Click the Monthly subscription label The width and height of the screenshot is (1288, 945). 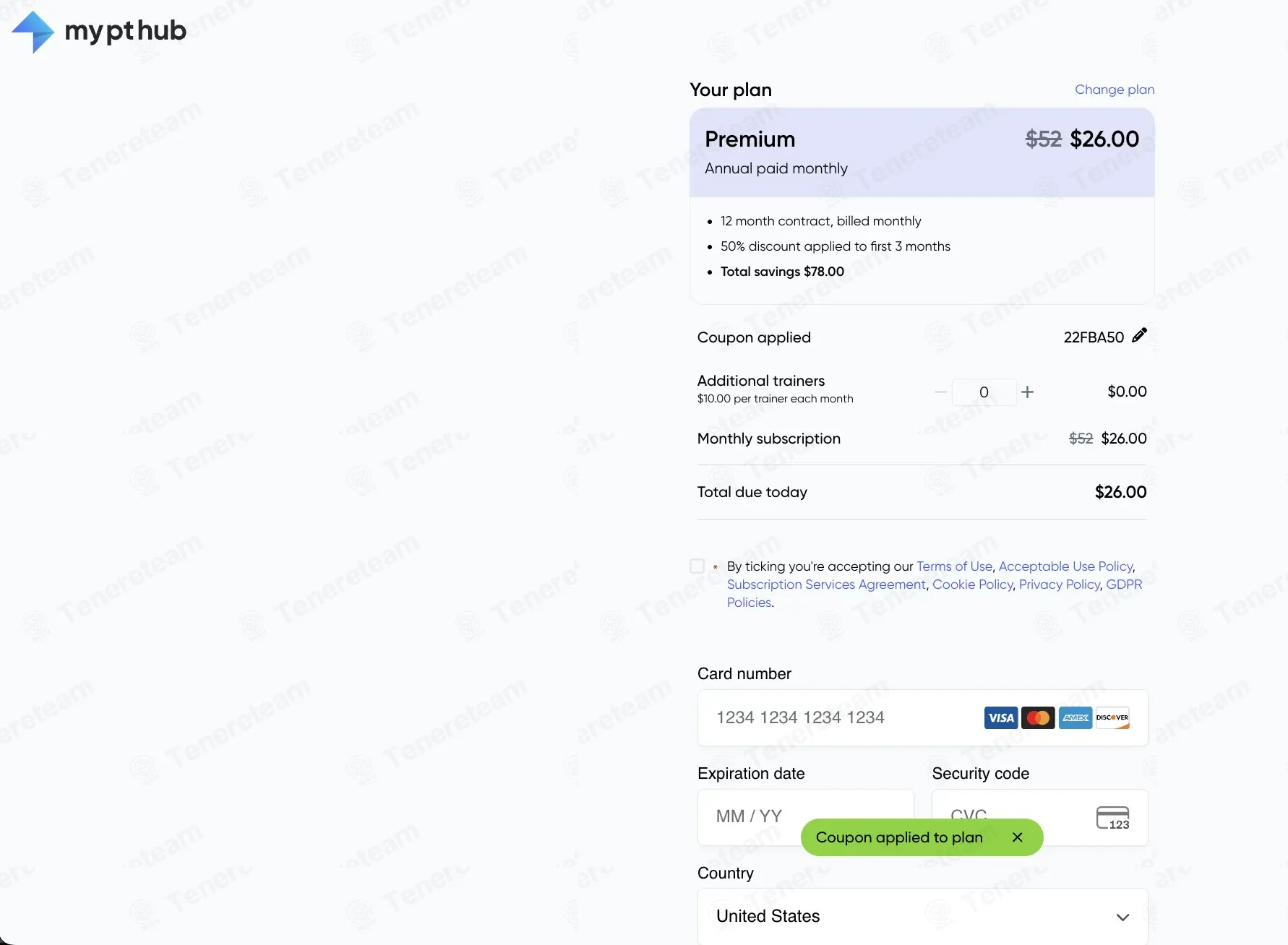tap(768, 439)
